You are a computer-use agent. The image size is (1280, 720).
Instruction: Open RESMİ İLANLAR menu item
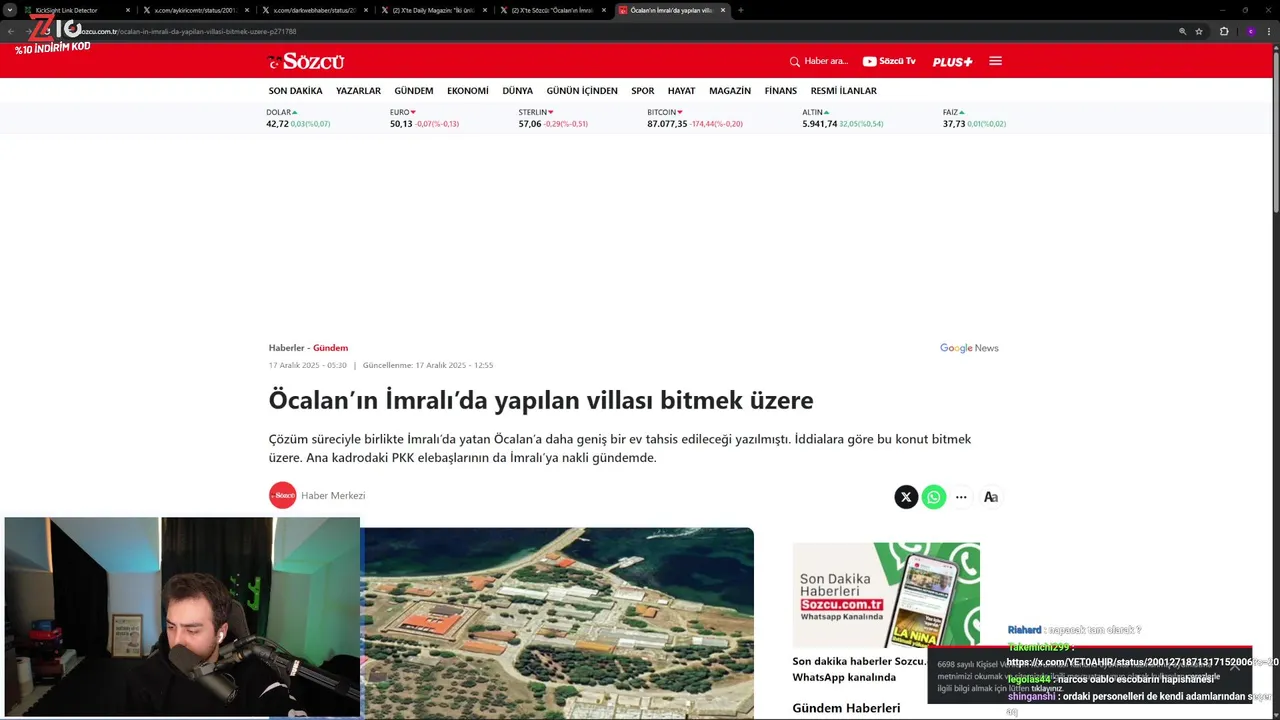click(x=843, y=91)
